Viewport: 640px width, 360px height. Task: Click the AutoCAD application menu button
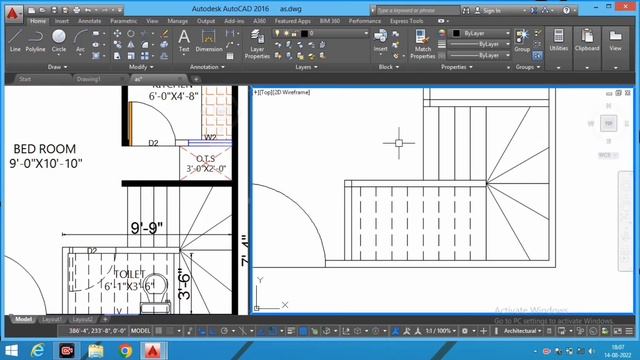[13, 13]
